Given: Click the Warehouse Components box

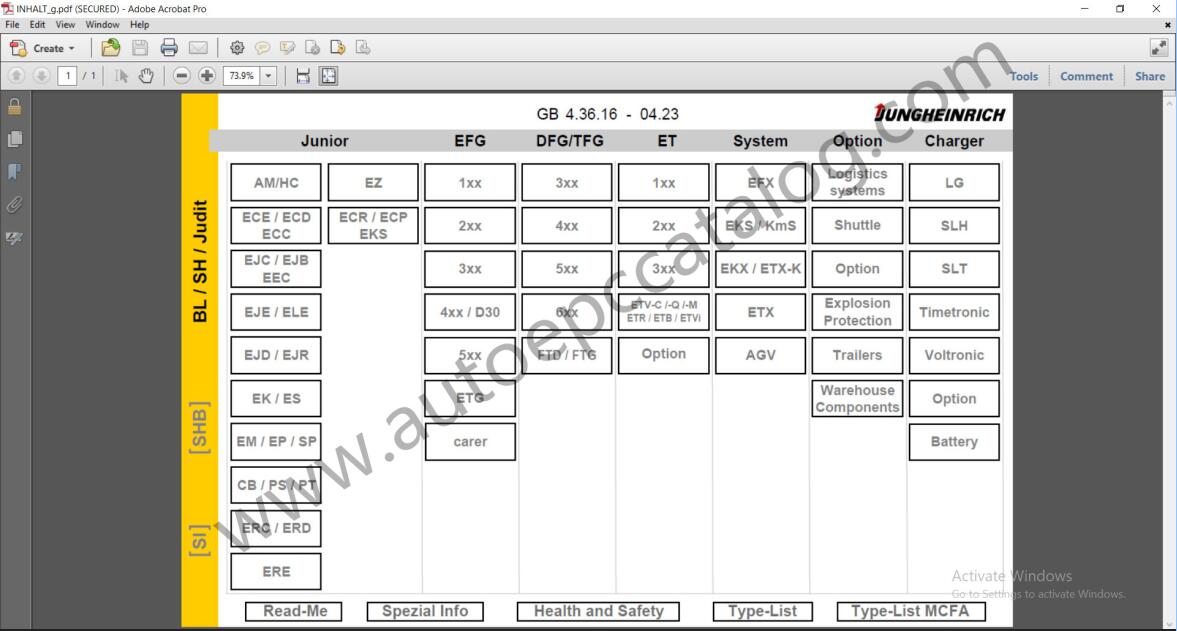Looking at the screenshot, I should 857,398.
